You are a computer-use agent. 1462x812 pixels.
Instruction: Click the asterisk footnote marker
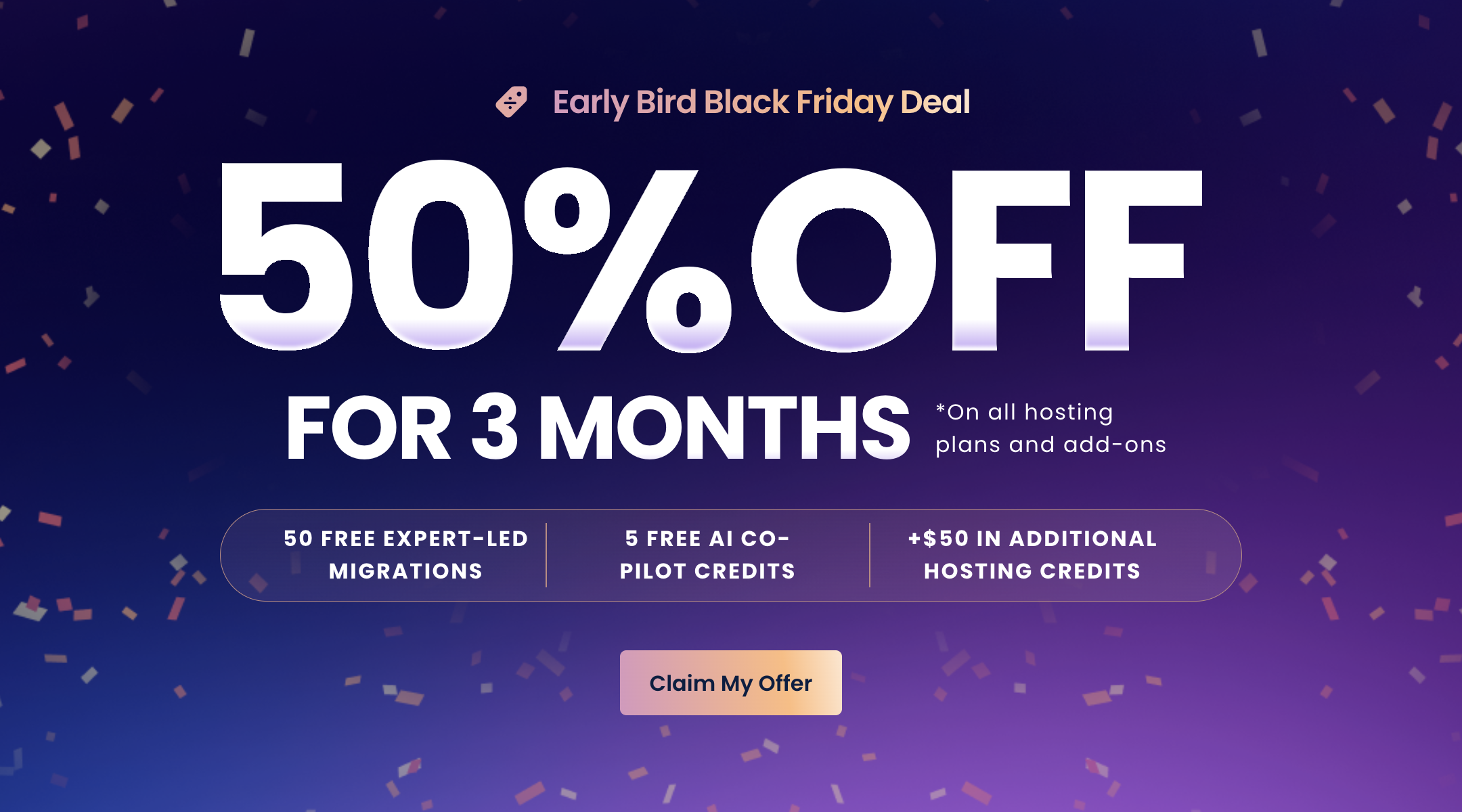(x=939, y=409)
